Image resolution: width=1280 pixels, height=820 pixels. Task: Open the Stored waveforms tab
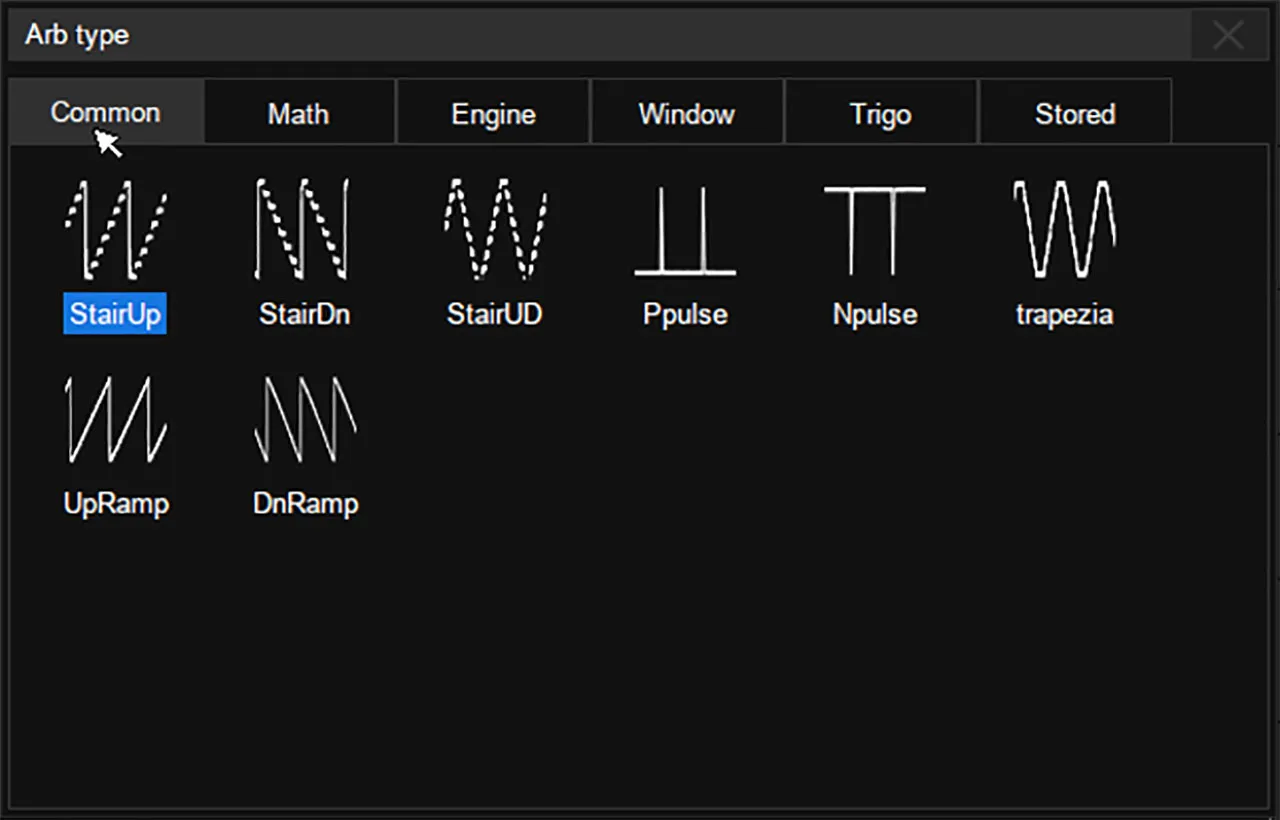coord(1075,114)
